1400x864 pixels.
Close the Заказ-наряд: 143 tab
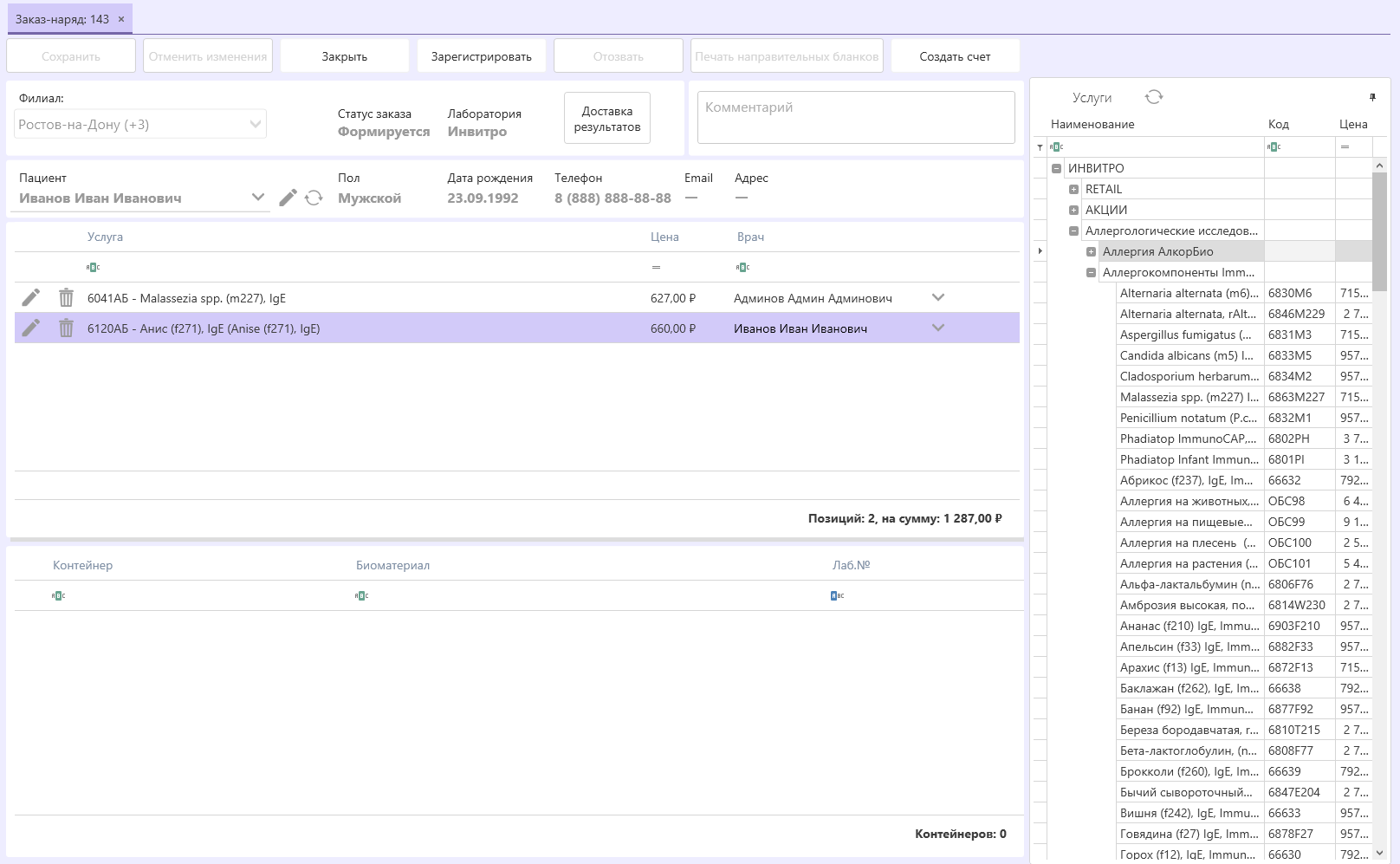pyautogui.click(x=121, y=19)
